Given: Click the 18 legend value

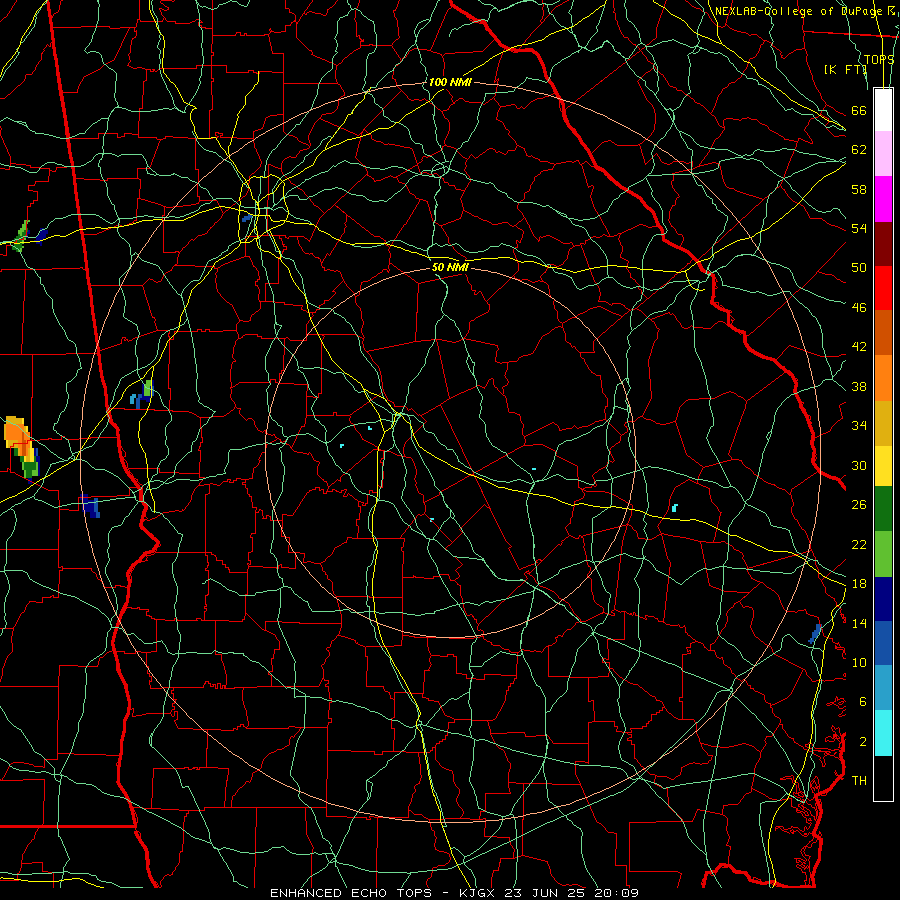Looking at the screenshot, I should tap(859, 584).
